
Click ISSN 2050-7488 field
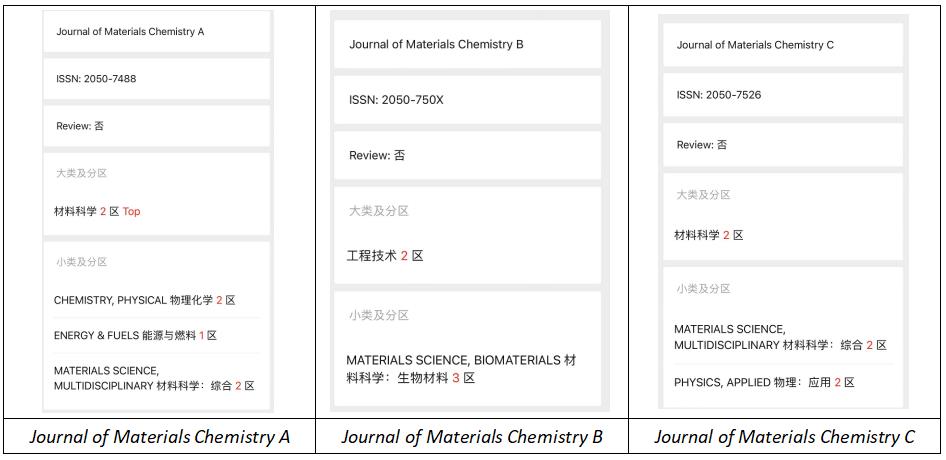(156, 78)
